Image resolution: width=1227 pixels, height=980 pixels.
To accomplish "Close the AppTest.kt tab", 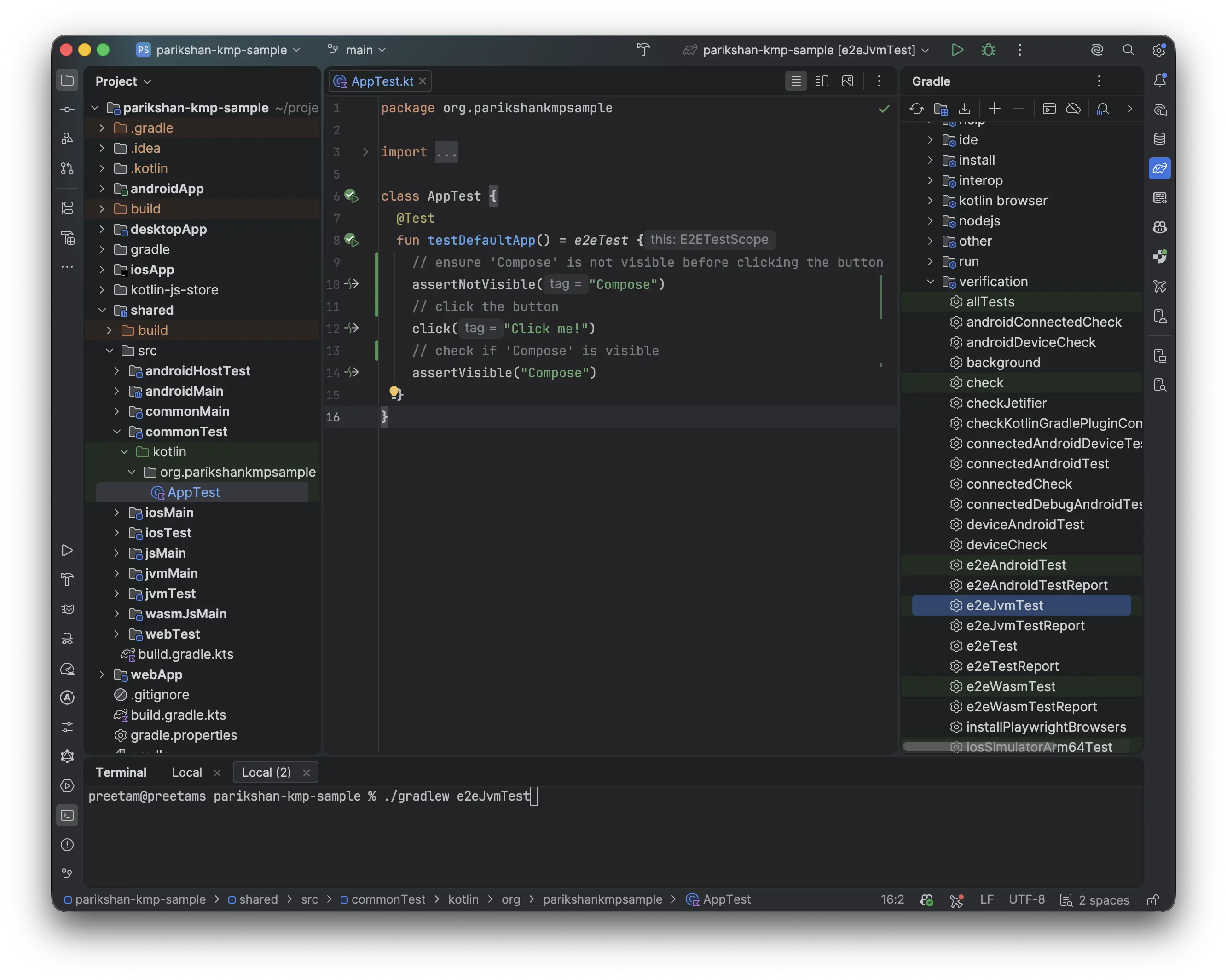I will [x=423, y=81].
